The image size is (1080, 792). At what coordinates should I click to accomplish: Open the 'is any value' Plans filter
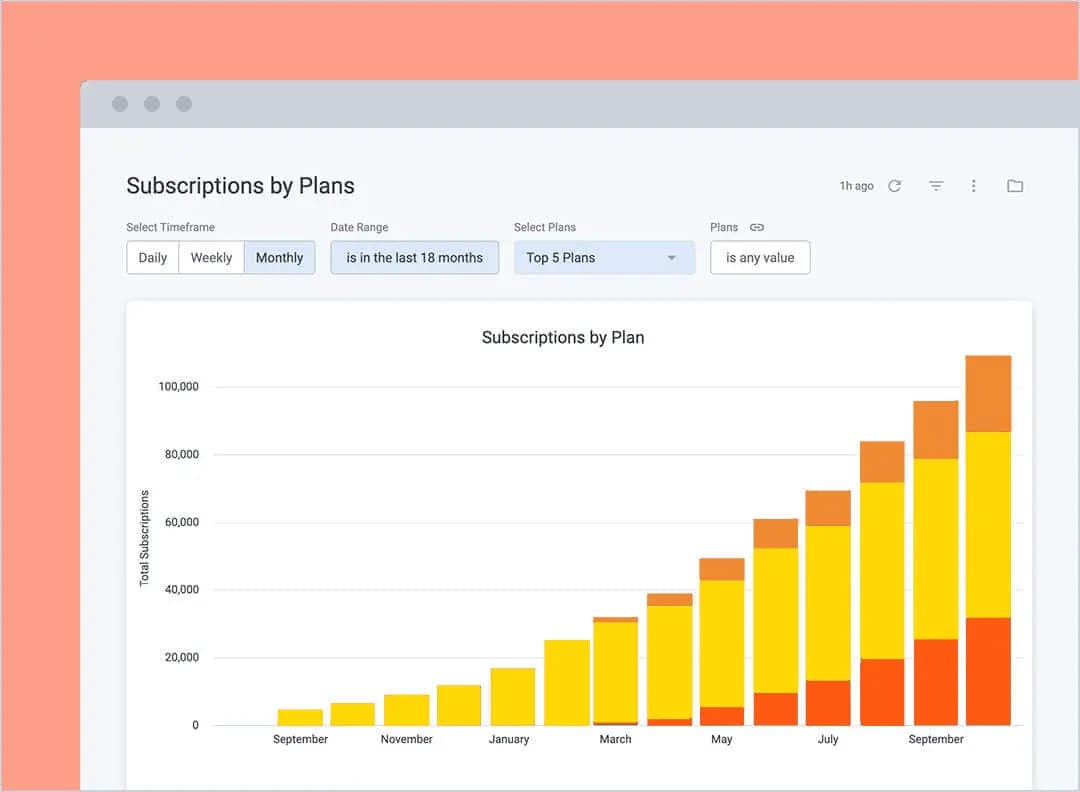760,257
